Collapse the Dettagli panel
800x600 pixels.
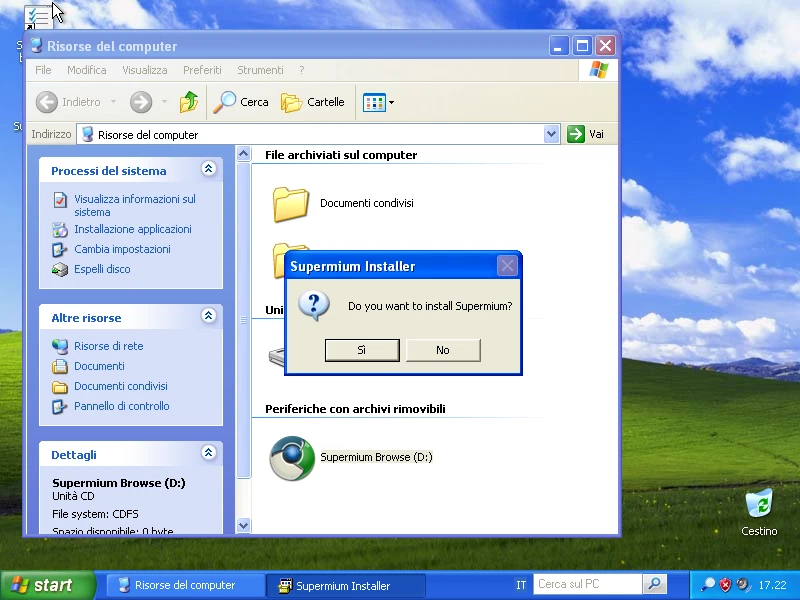pos(209,453)
